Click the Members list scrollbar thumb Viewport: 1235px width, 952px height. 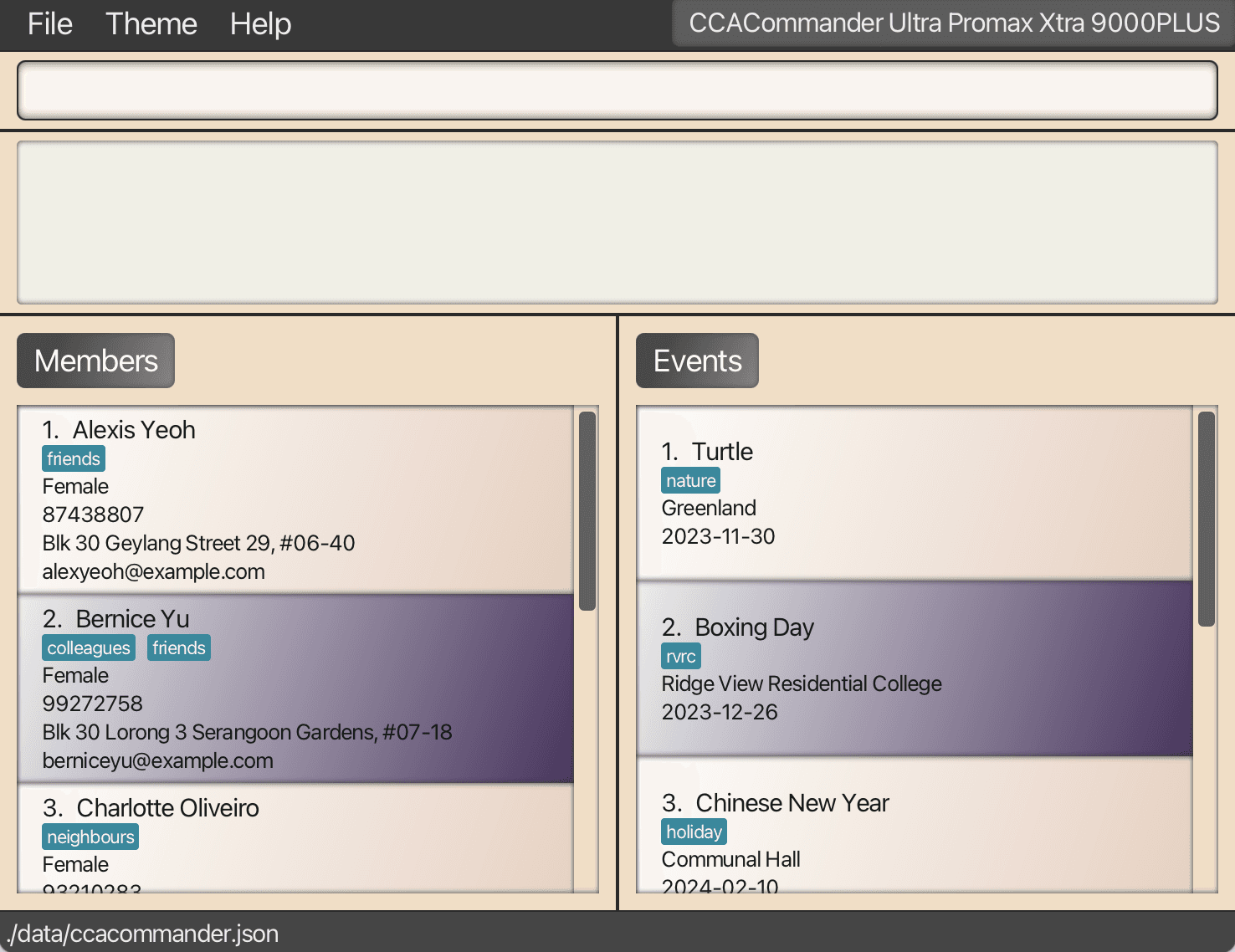[x=587, y=510]
